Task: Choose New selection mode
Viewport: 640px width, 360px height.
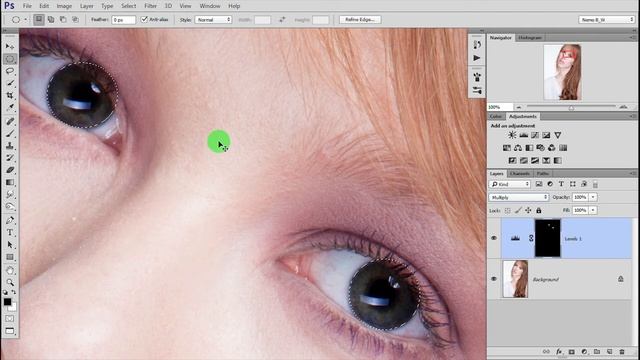Action: pos(39,20)
